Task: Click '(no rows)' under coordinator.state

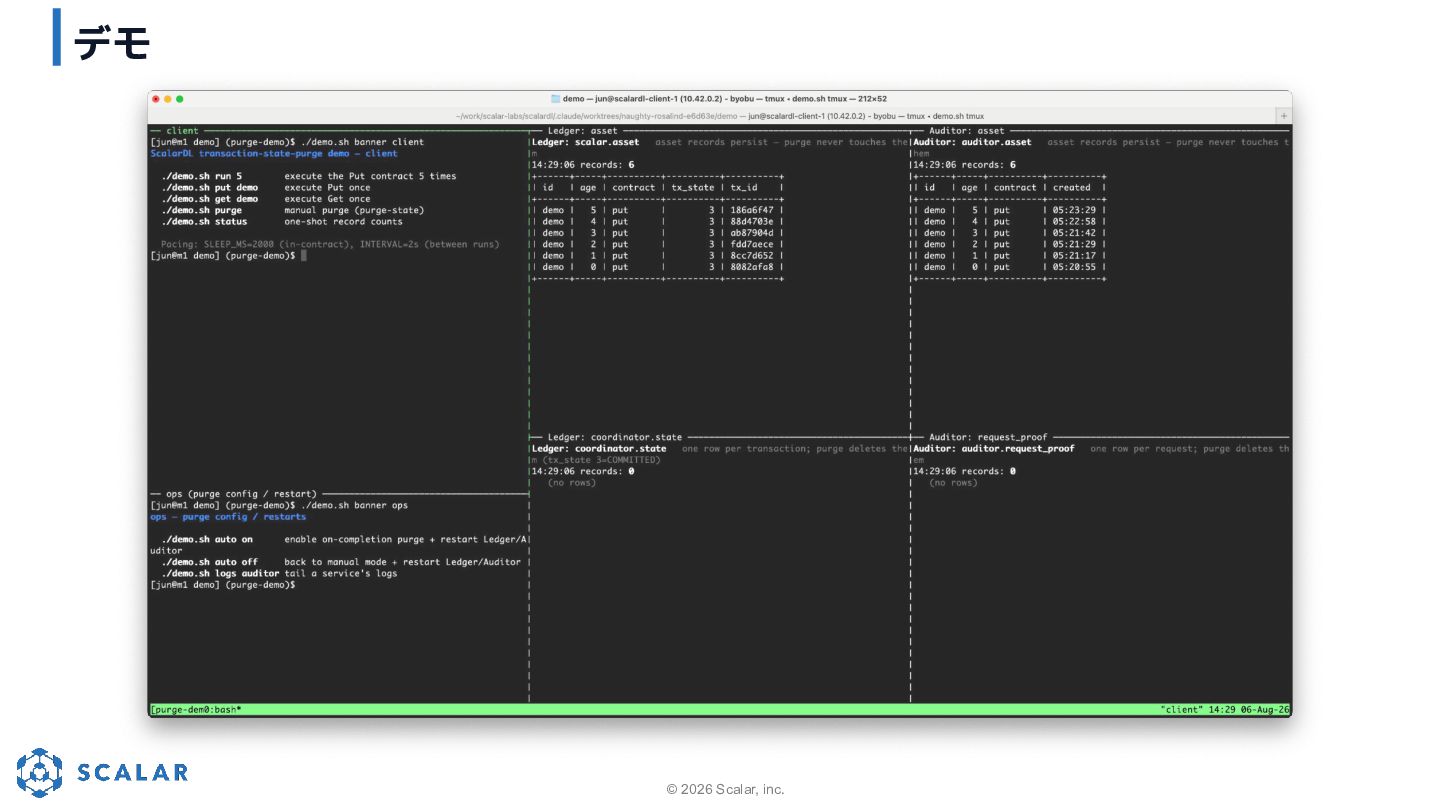Action: tap(571, 483)
